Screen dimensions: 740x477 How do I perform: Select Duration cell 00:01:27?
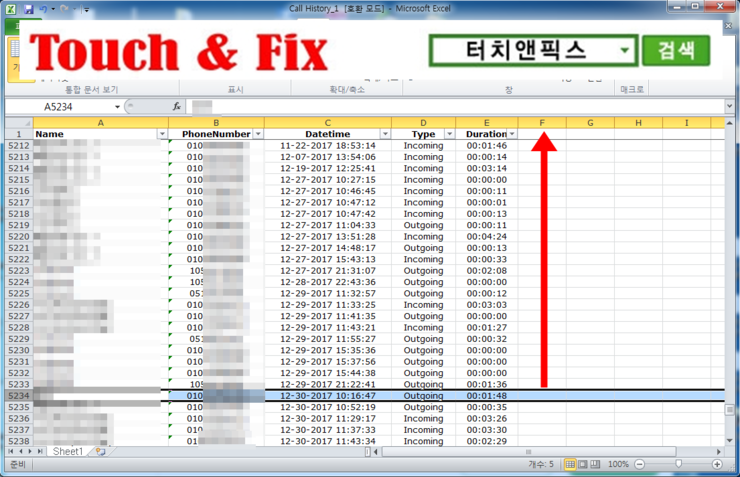pyautogui.click(x=487, y=327)
